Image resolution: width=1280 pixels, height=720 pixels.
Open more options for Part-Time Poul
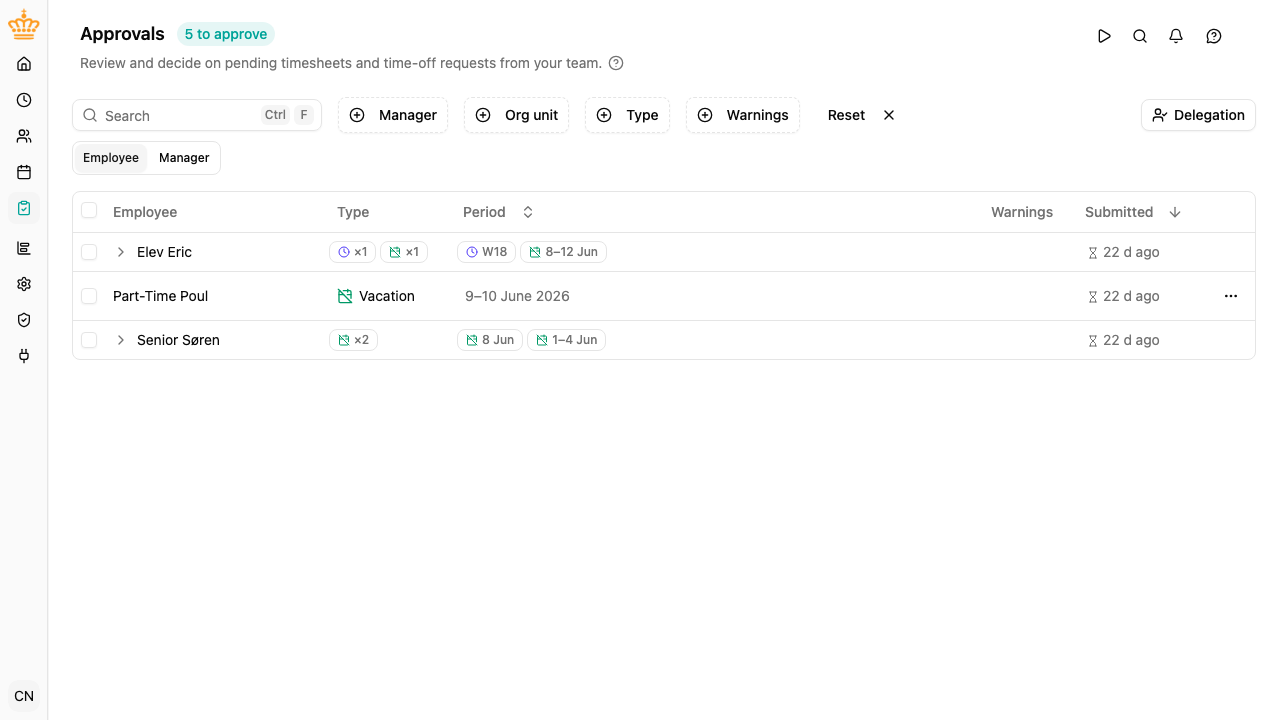point(1231,296)
